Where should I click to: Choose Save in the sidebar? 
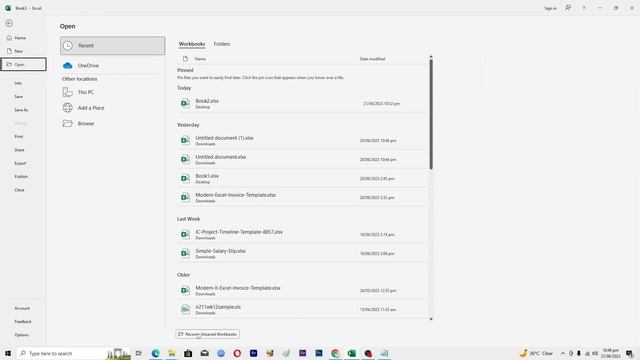(x=18, y=97)
